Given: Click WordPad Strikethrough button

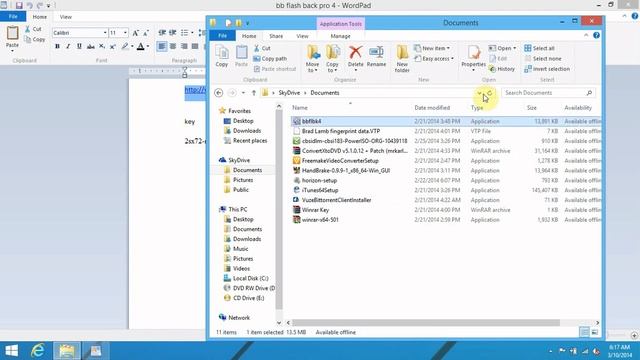Looking at the screenshot, I should tap(91, 47).
